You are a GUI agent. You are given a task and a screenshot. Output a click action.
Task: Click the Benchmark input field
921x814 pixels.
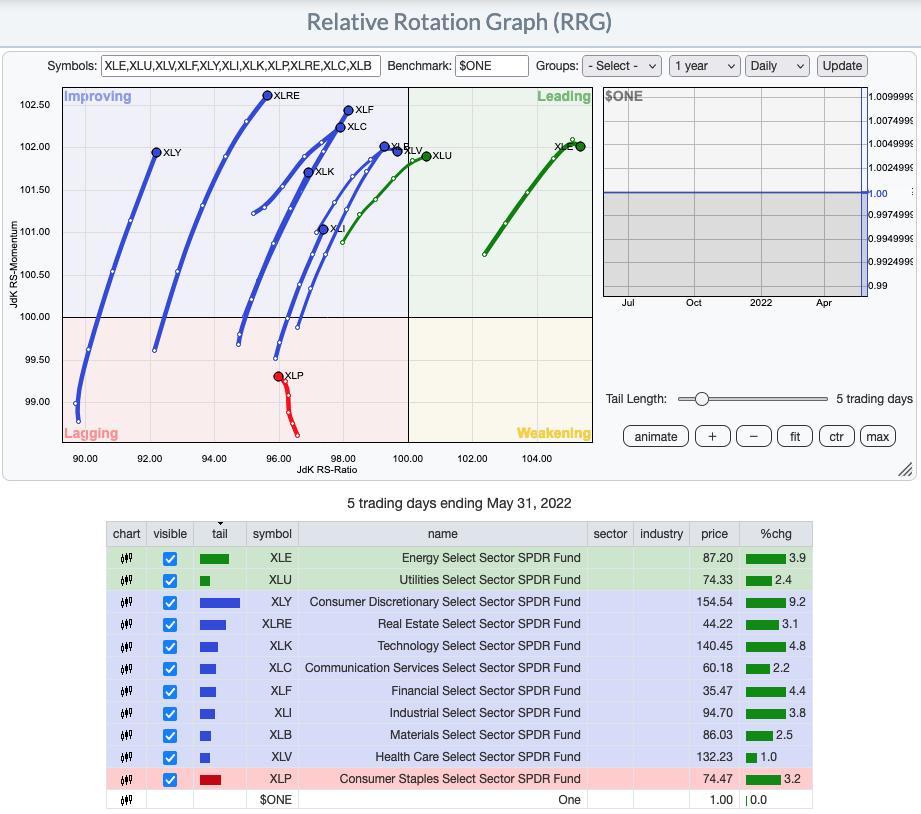(x=492, y=66)
